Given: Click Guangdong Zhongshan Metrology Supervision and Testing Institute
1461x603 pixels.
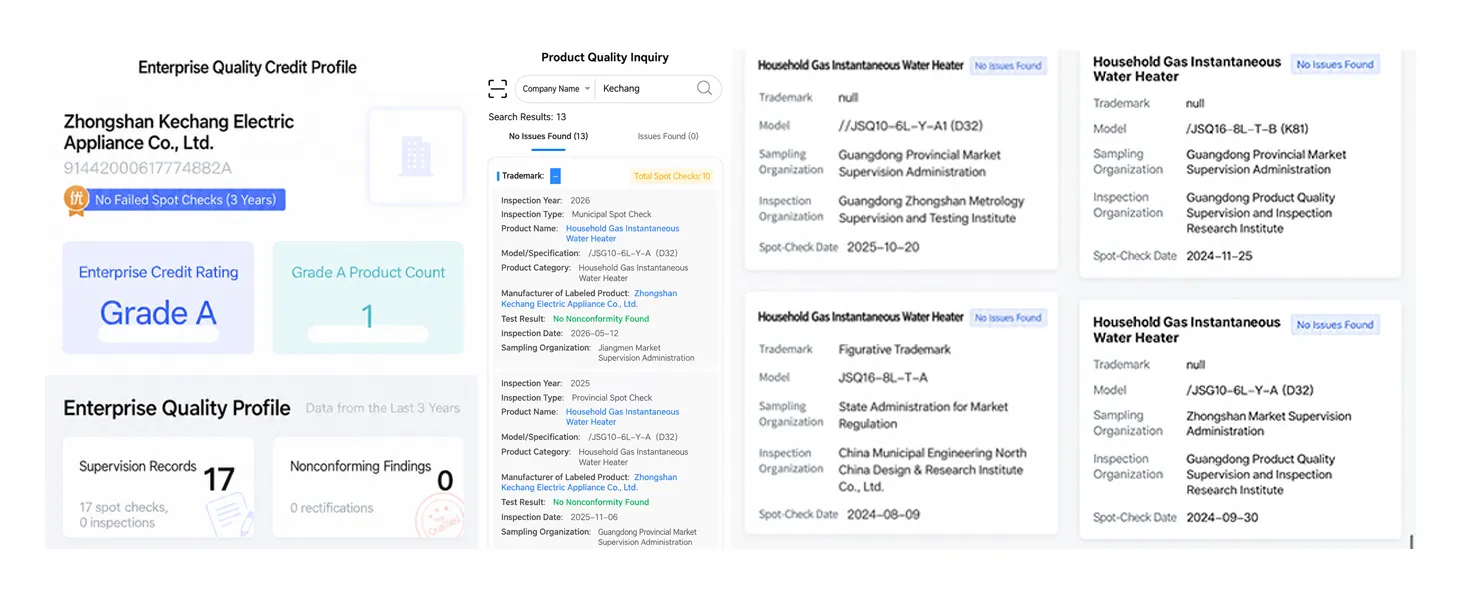Looking at the screenshot, I should pyautogui.click(x=931, y=209).
